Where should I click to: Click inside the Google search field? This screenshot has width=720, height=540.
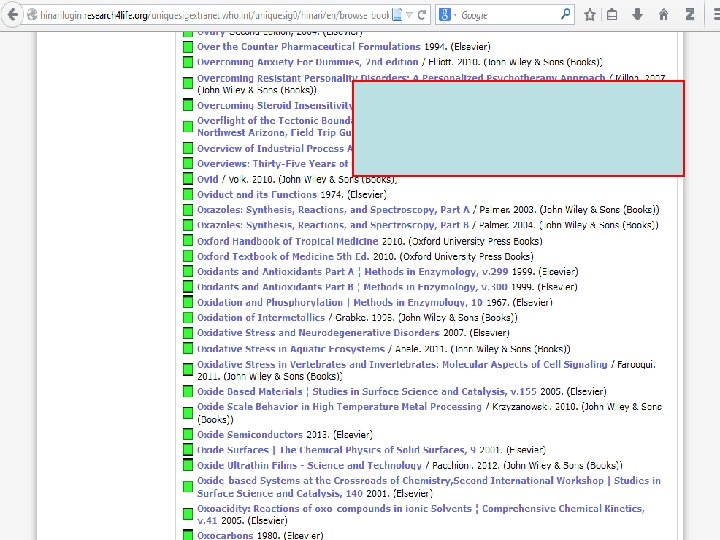tap(509, 15)
